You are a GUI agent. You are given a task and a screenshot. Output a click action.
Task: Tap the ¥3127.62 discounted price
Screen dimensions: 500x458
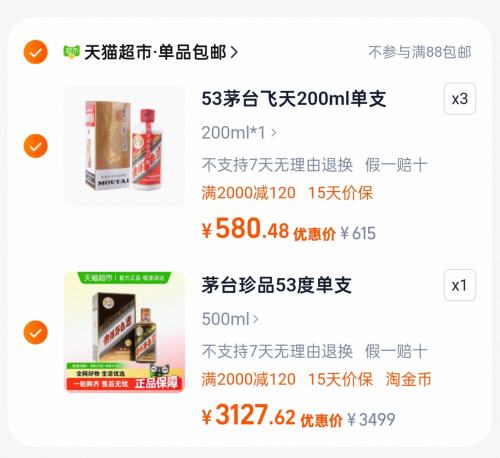248,415
